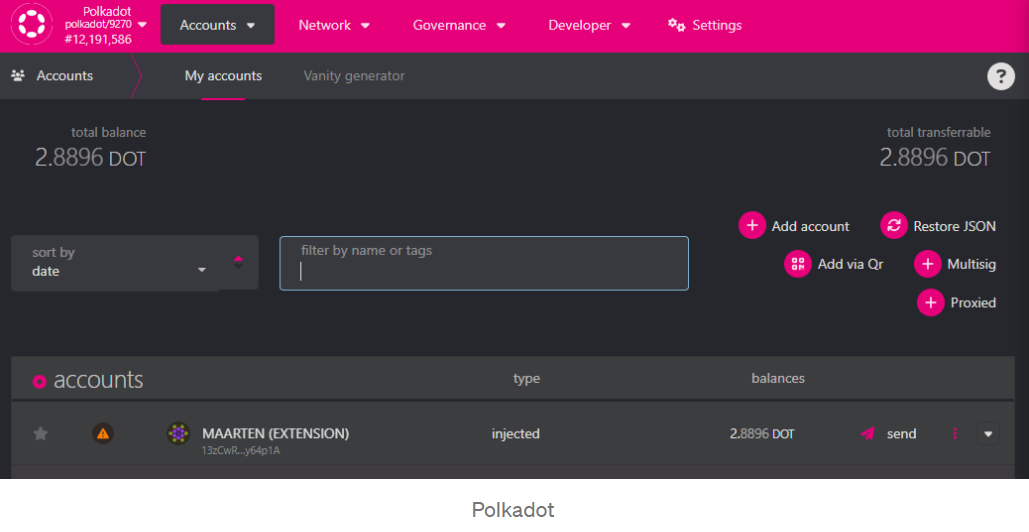This screenshot has height=532, width=1029.
Task: Click the Restore JSON refresh icon
Action: (x=894, y=226)
